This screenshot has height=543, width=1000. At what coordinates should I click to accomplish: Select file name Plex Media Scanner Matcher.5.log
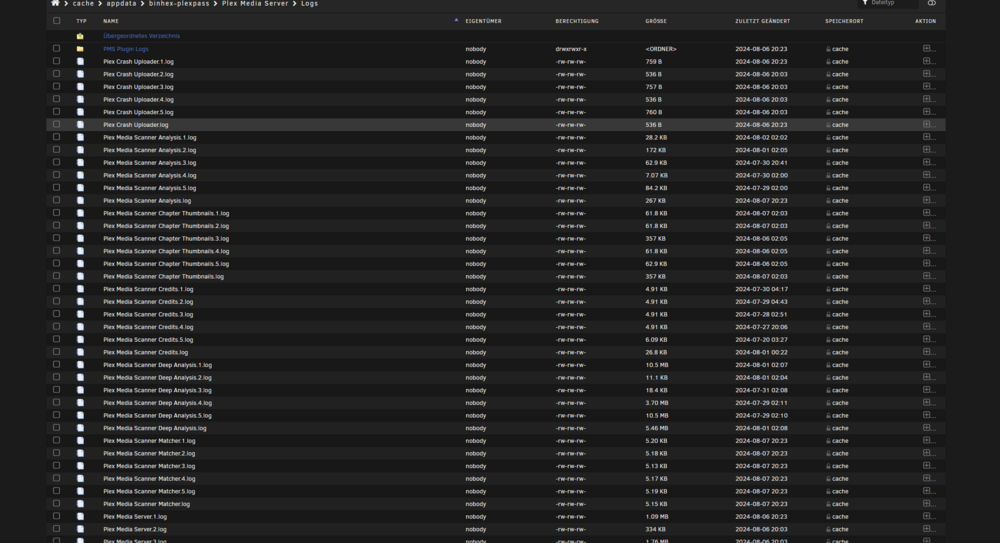point(149,491)
